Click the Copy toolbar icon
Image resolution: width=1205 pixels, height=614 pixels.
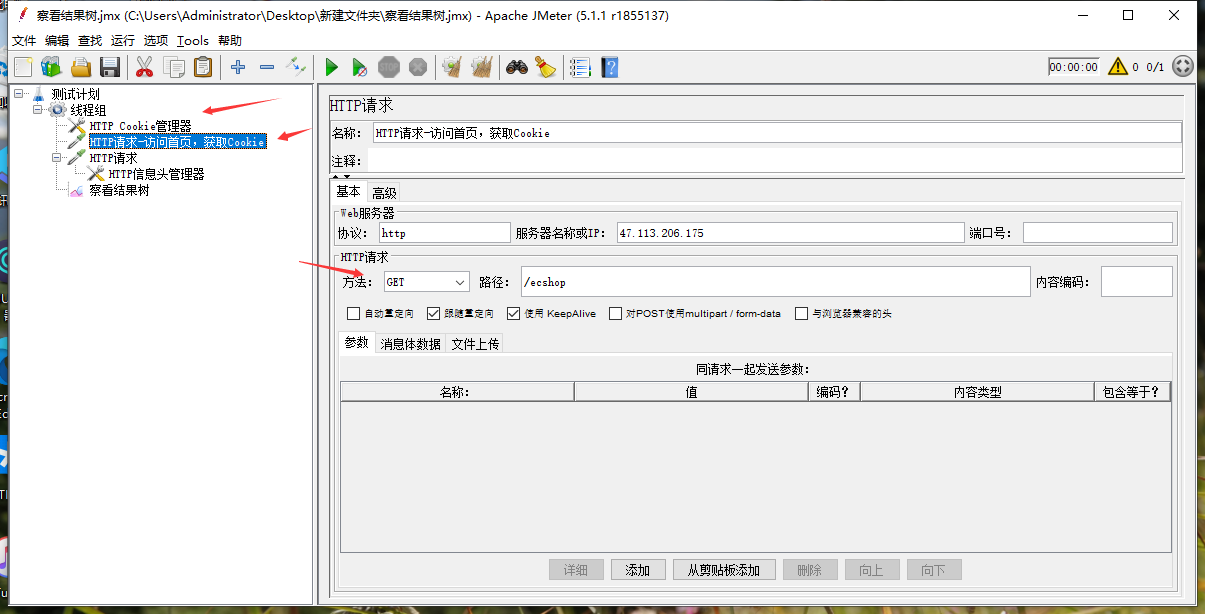(x=174, y=67)
